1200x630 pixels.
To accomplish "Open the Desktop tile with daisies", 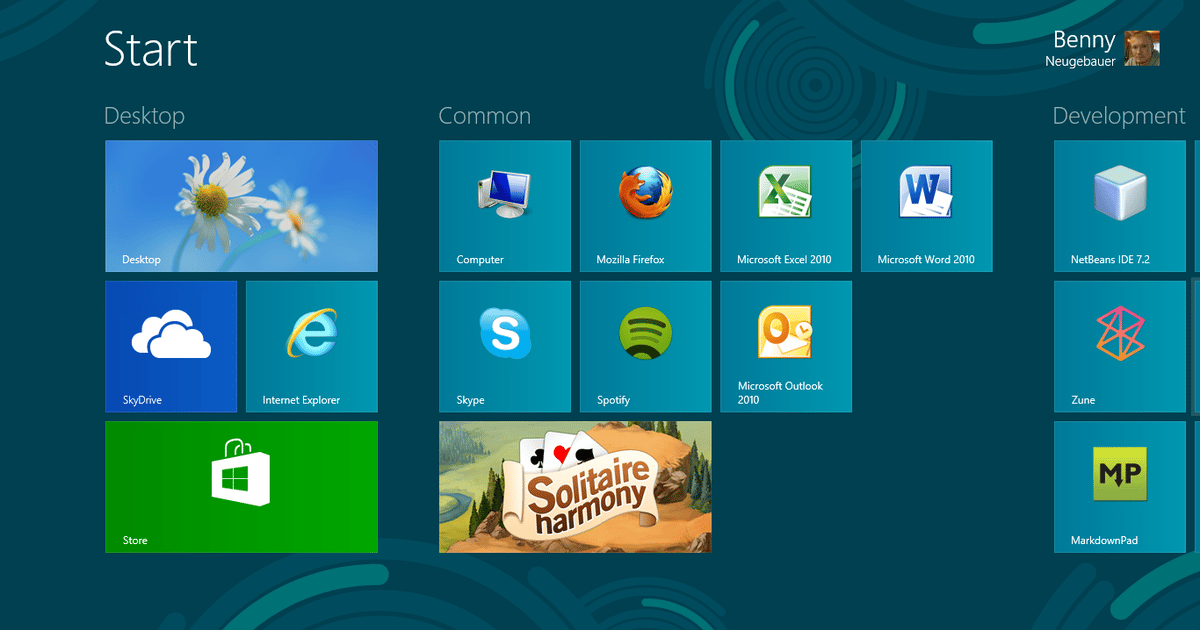I will 241,206.
